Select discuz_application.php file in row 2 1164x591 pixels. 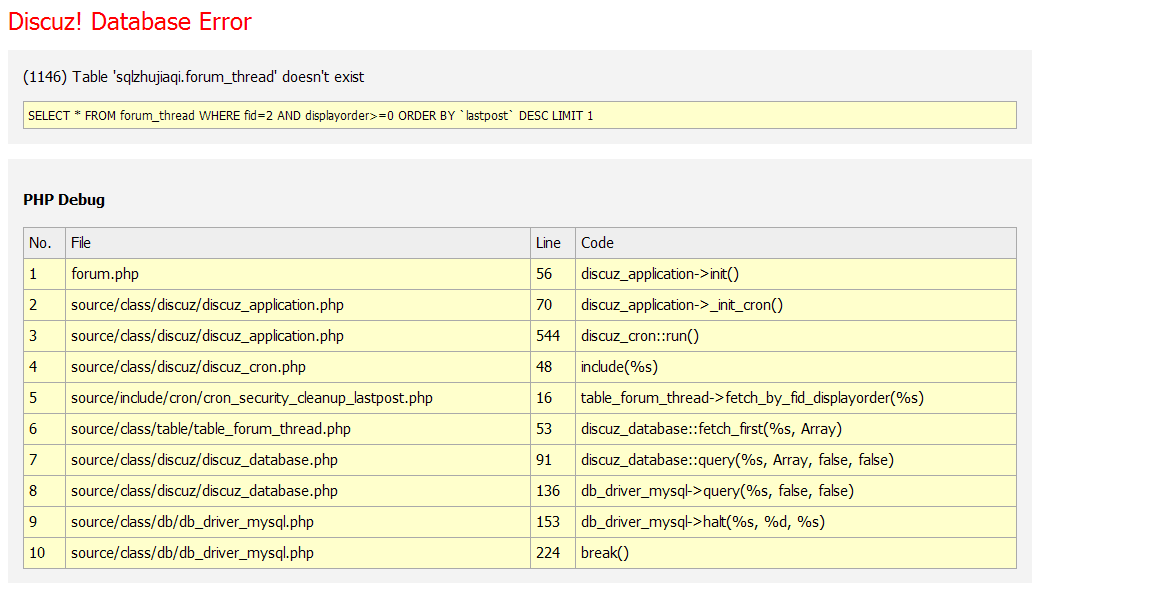click(298, 305)
